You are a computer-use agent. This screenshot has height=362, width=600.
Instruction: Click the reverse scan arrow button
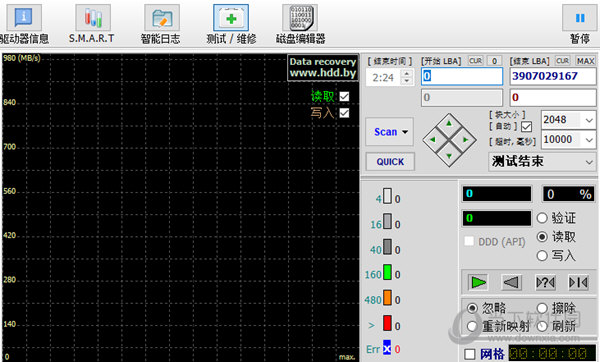(511, 283)
